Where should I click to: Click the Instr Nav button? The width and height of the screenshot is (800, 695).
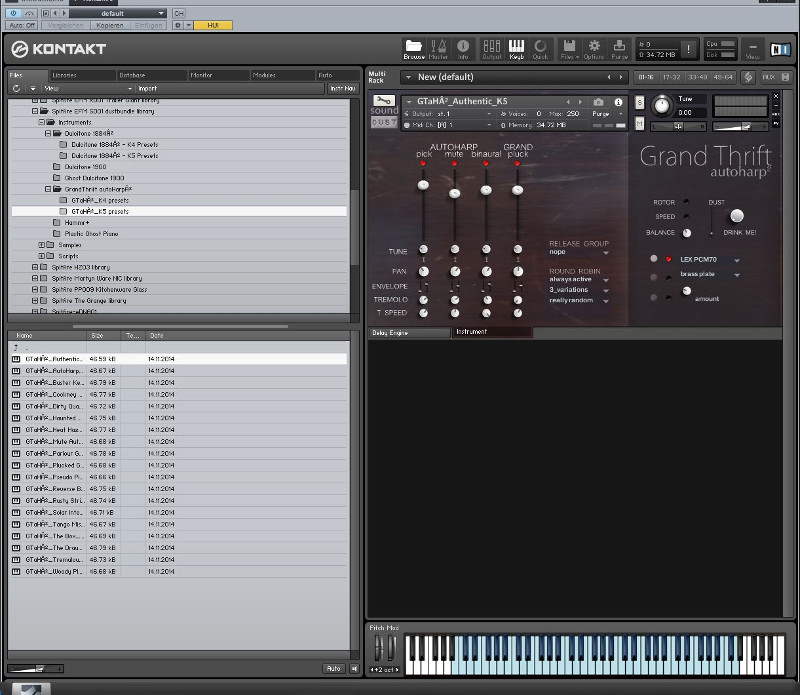(342, 88)
